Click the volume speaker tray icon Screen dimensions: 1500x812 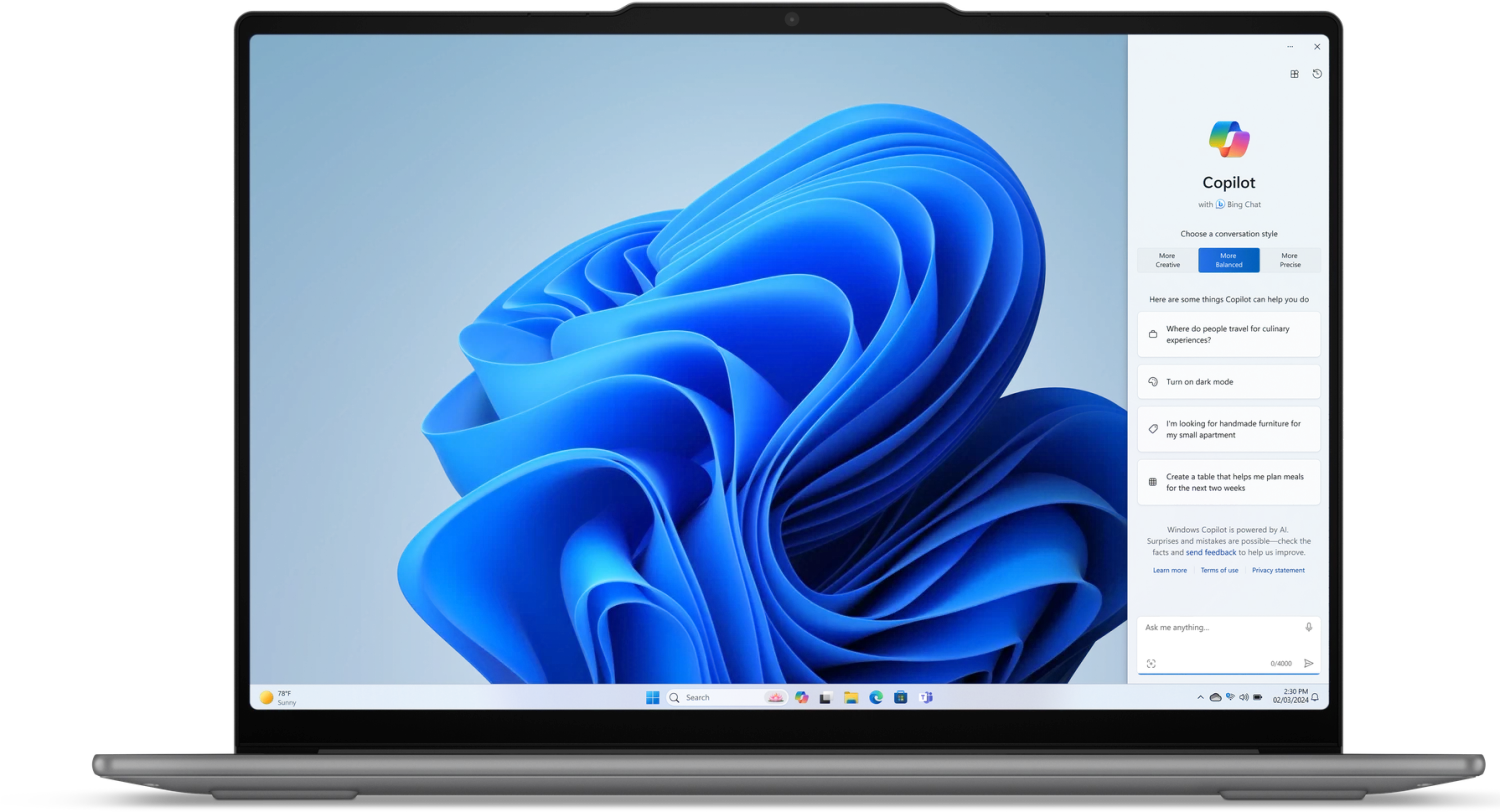pyautogui.click(x=1244, y=697)
